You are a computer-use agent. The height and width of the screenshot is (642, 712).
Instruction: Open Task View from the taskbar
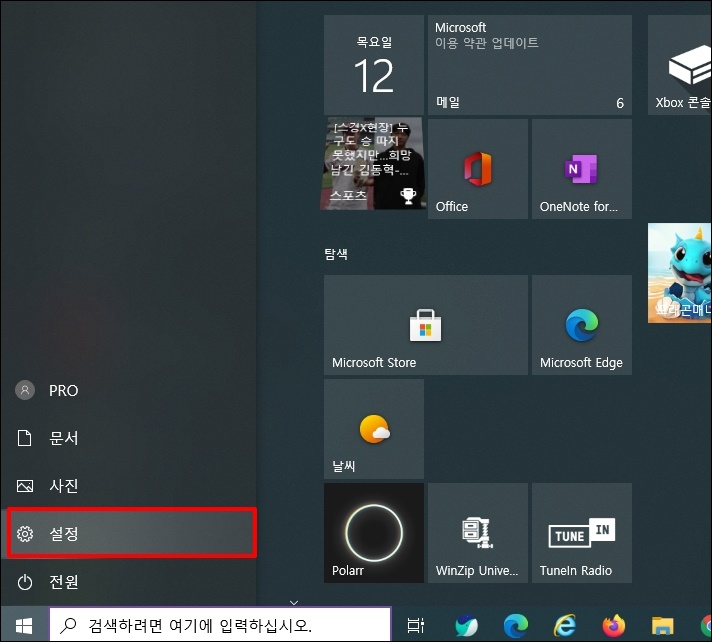tap(415, 626)
